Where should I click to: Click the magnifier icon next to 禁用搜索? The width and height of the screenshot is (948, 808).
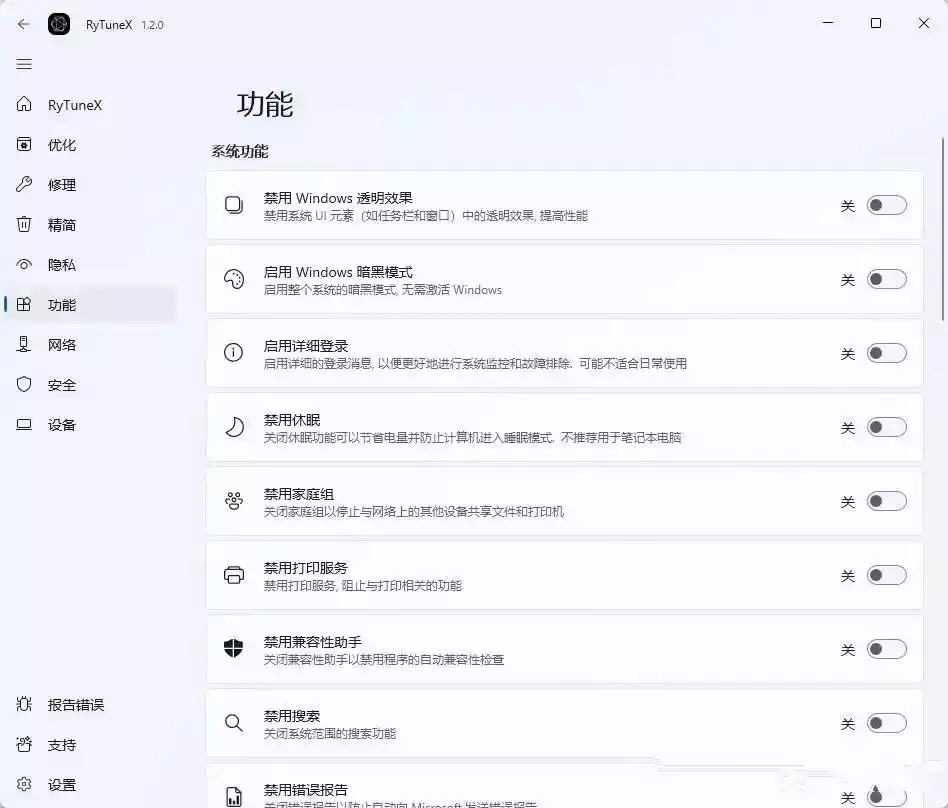tap(234, 723)
